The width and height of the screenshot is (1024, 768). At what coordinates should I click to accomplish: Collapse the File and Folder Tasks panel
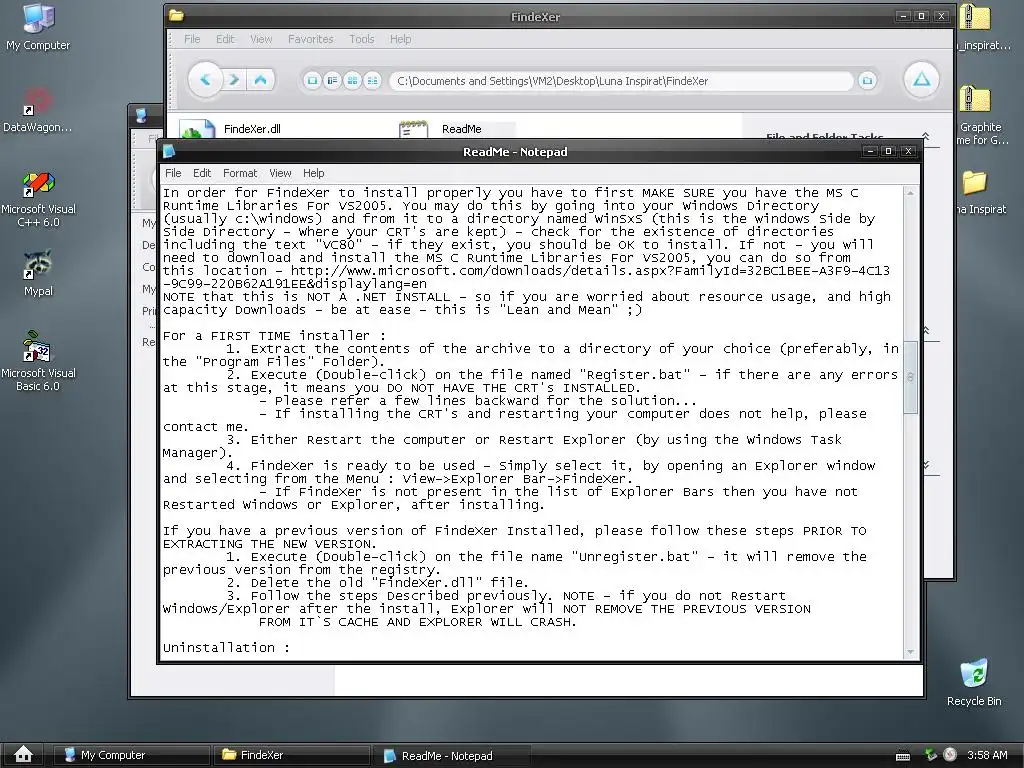(925, 136)
